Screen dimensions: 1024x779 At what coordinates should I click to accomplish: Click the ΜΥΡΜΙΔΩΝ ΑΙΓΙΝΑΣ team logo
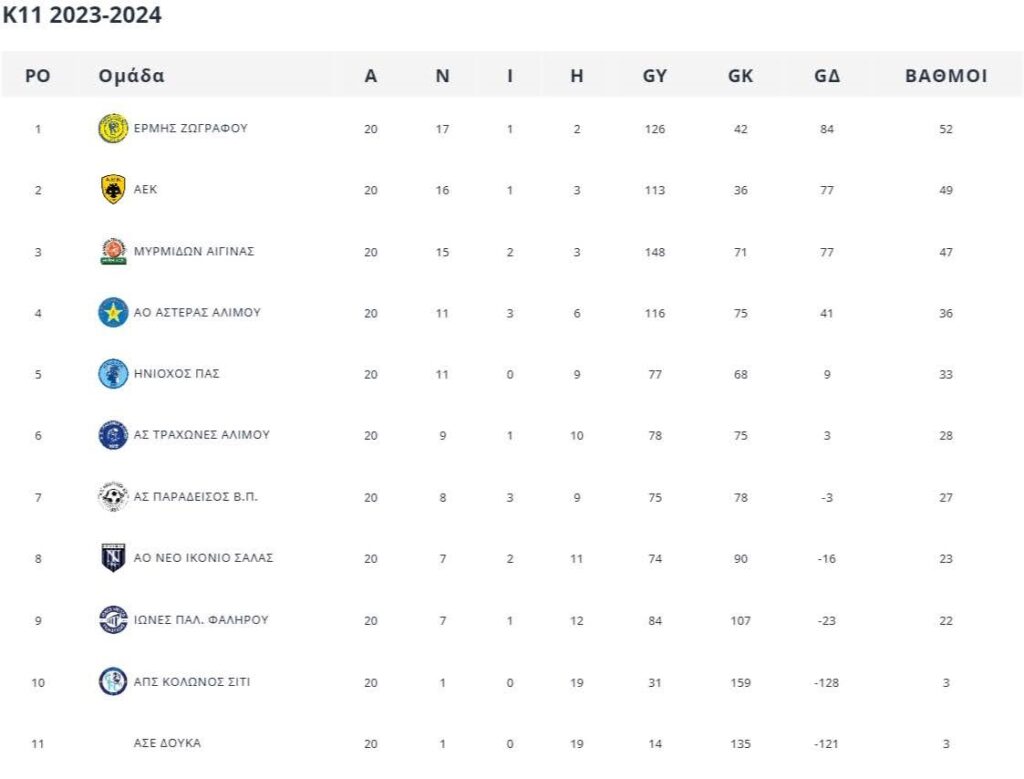tap(113, 252)
